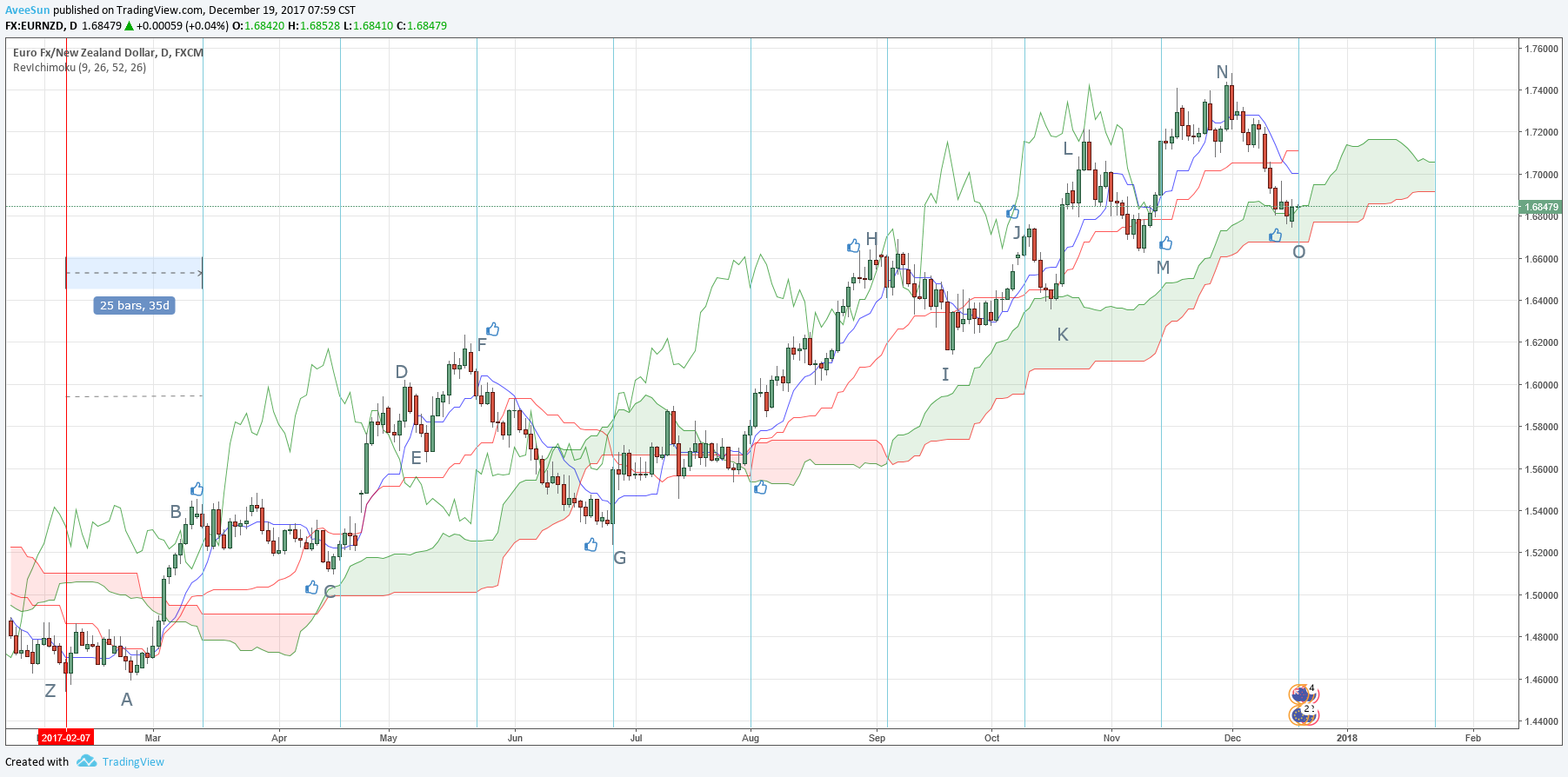Click the Mar label on the time axis
The width and height of the screenshot is (1568, 777).
coord(153,738)
